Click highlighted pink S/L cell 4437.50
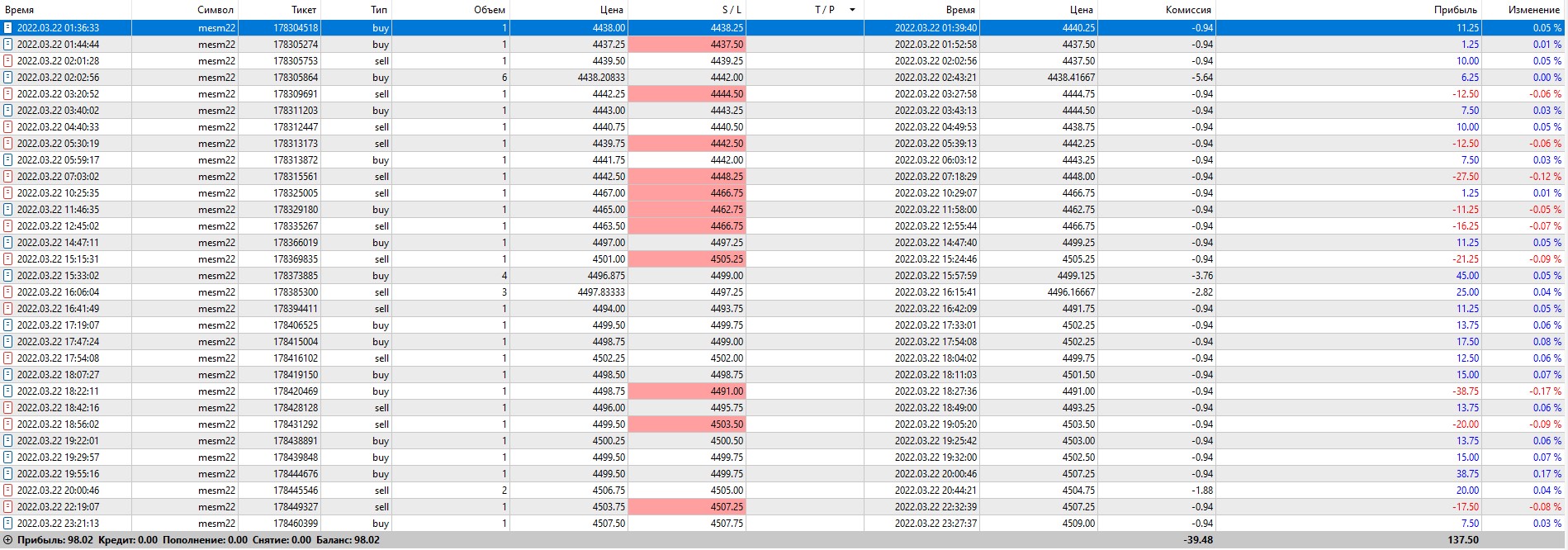 [687, 45]
